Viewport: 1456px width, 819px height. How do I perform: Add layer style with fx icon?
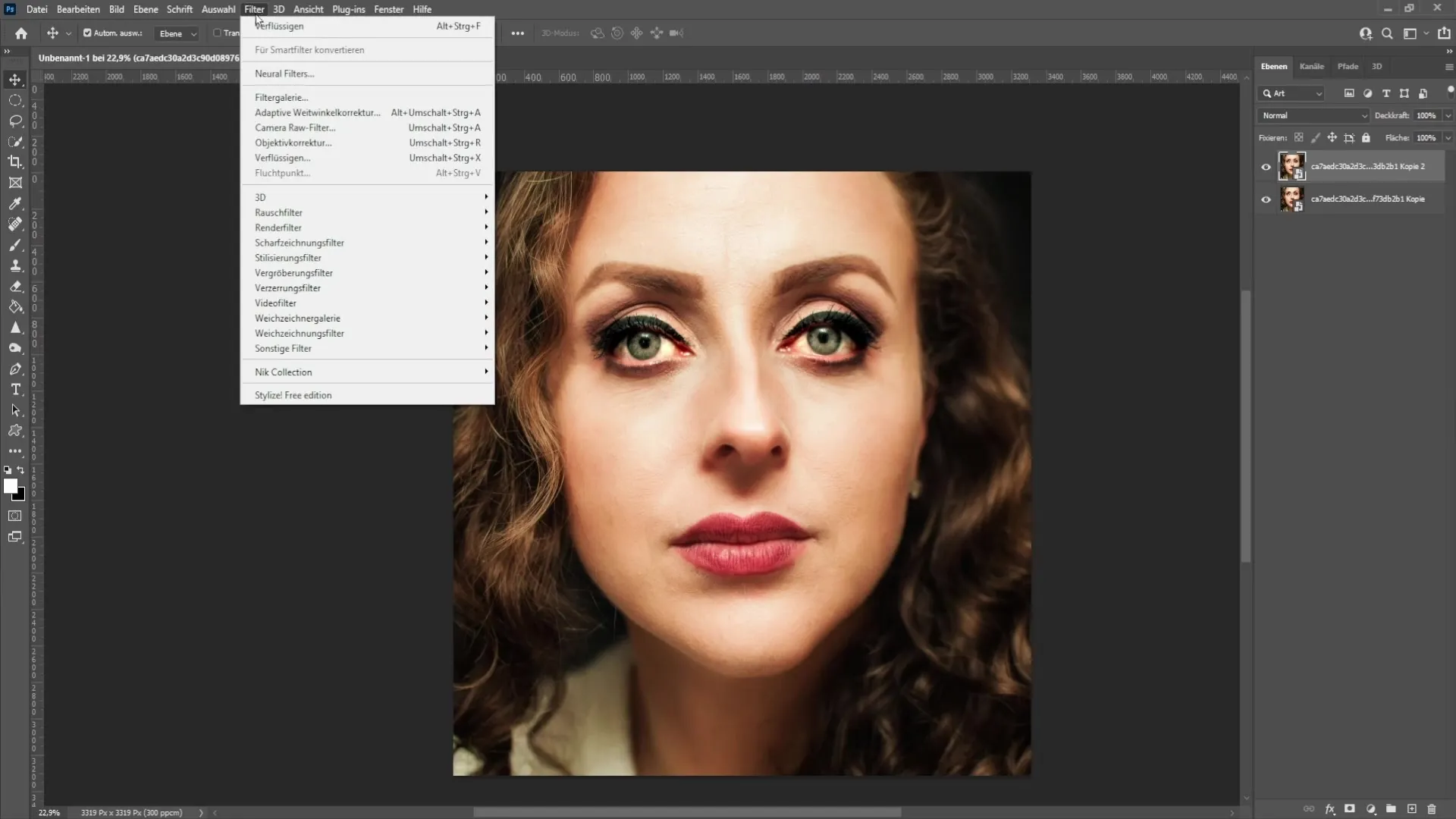click(1329, 809)
